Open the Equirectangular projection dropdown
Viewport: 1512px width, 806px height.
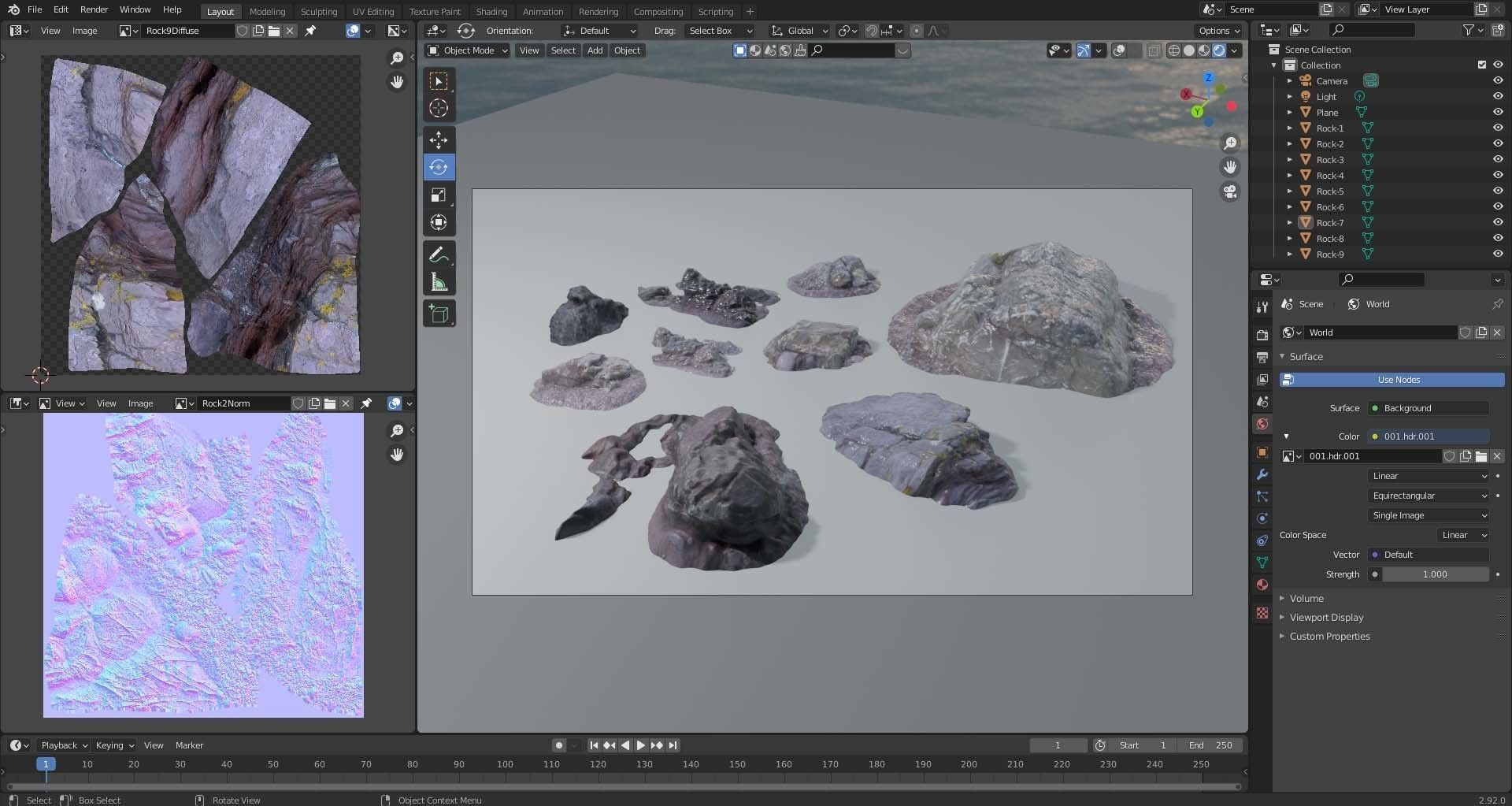click(x=1429, y=496)
